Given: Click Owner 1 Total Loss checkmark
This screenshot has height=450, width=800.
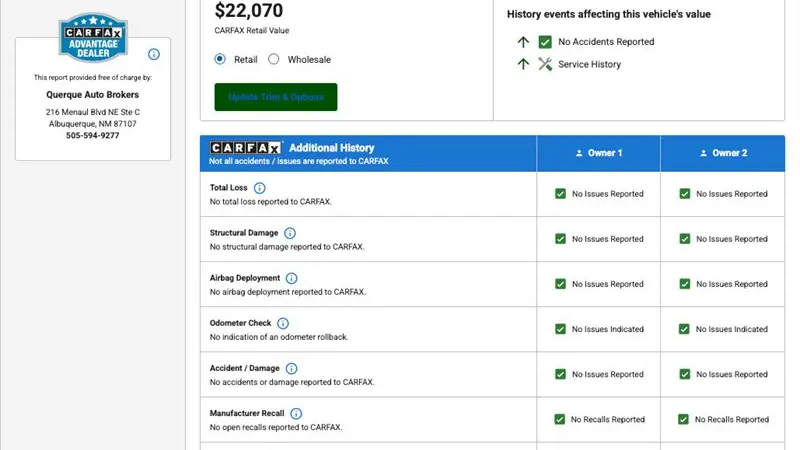Looking at the screenshot, I should (560, 194).
